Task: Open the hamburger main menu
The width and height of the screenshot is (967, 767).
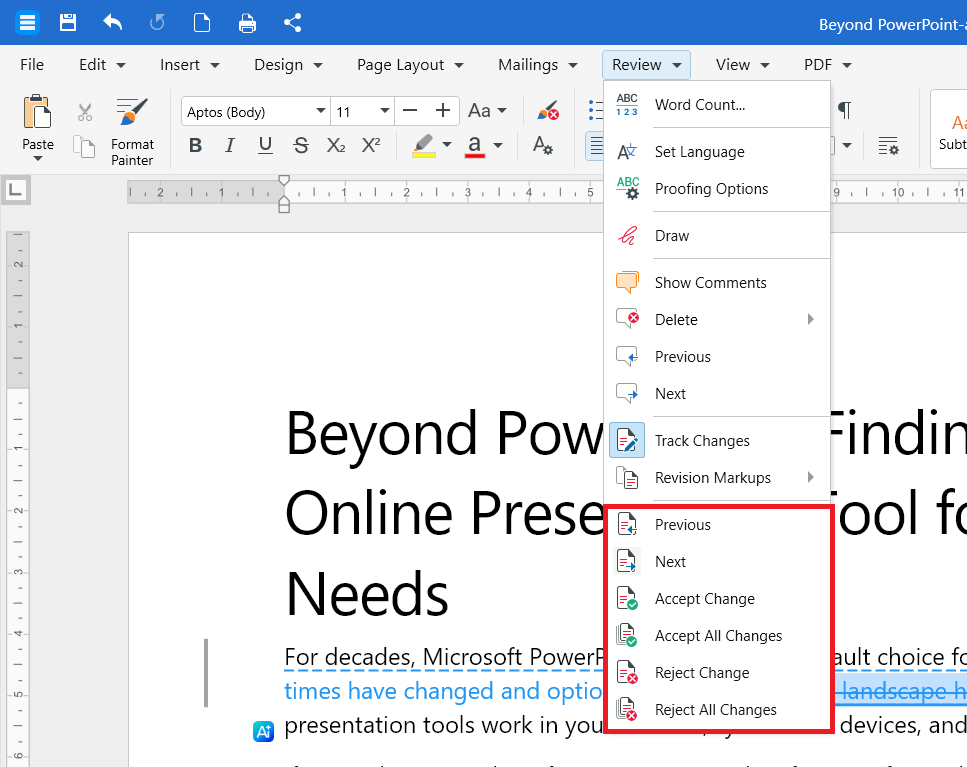Action: (x=27, y=23)
